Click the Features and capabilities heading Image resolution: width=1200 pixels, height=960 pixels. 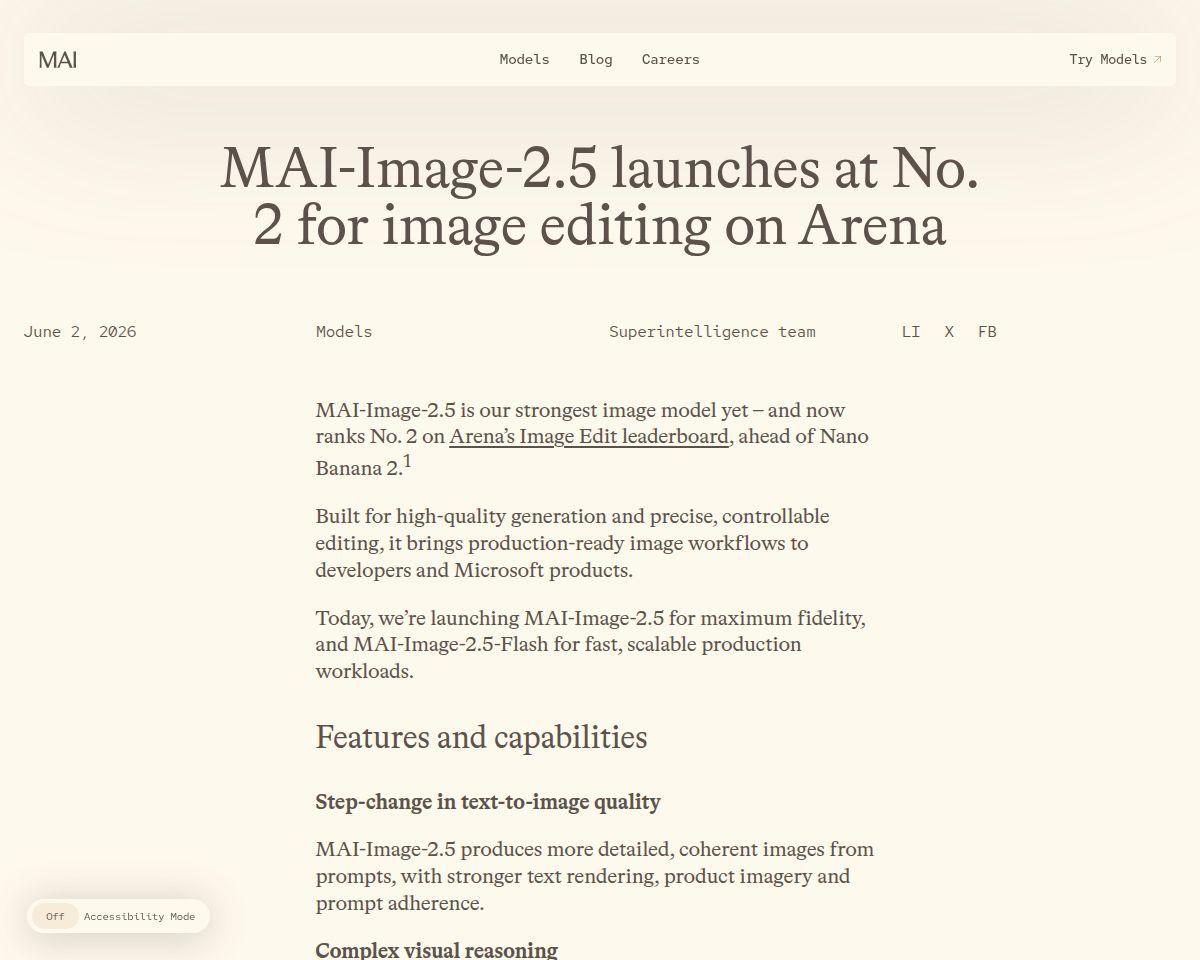[481, 737]
